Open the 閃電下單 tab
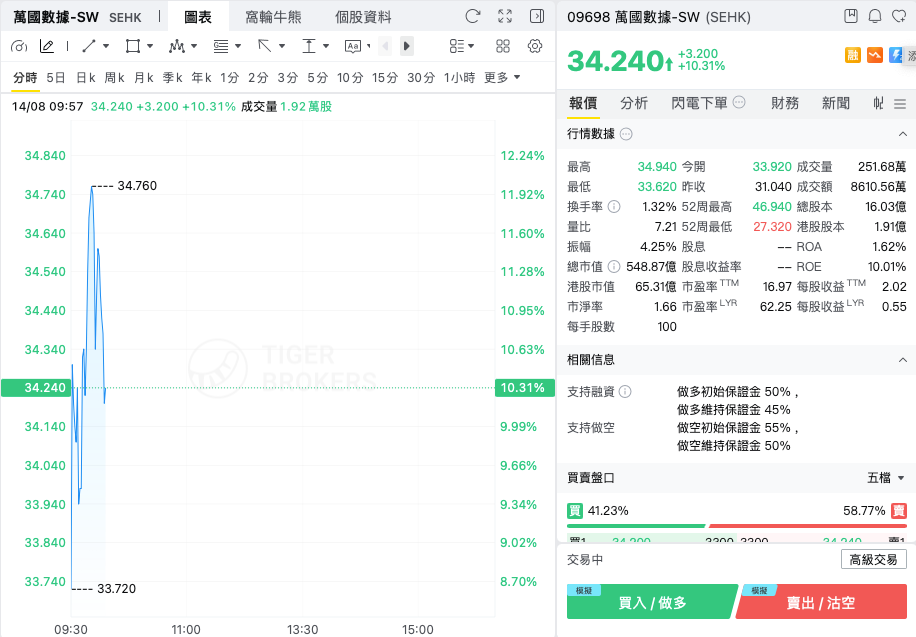Screen dimensions: 916x637 [x=699, y=103]
